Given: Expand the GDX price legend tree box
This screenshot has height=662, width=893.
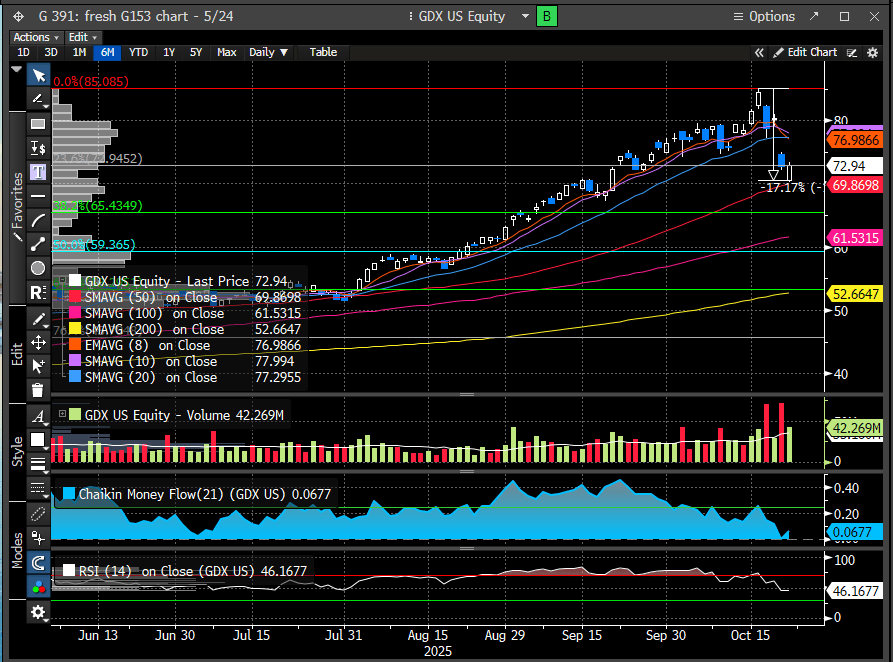Looking at the screenshot, I should click(62, 280).
